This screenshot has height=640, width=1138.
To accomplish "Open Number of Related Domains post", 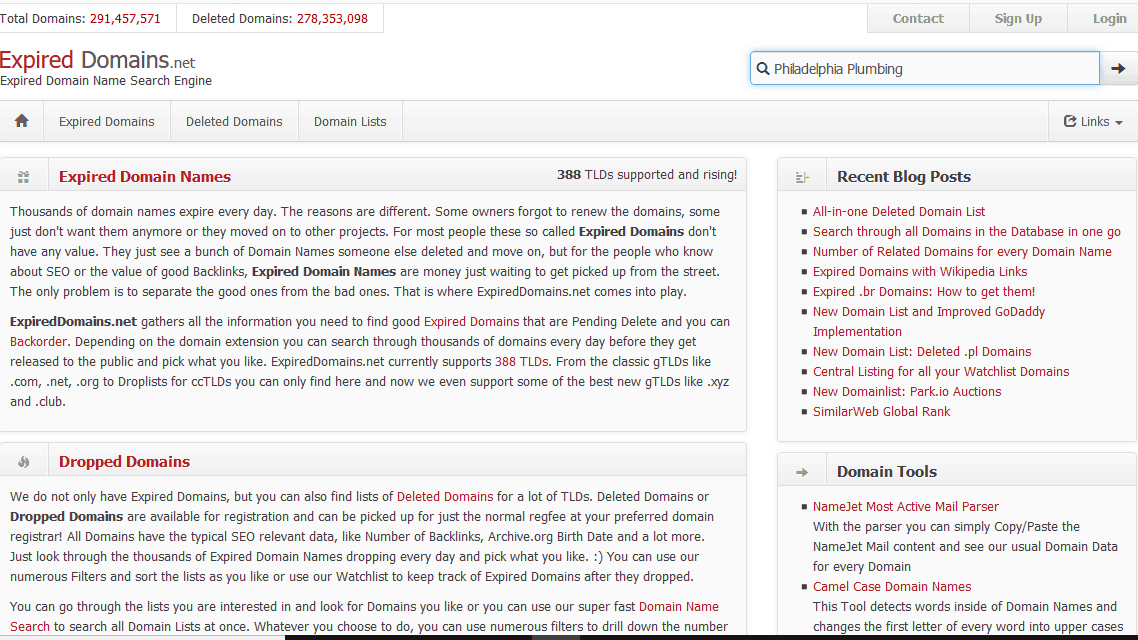I will (x=962, y=251).
